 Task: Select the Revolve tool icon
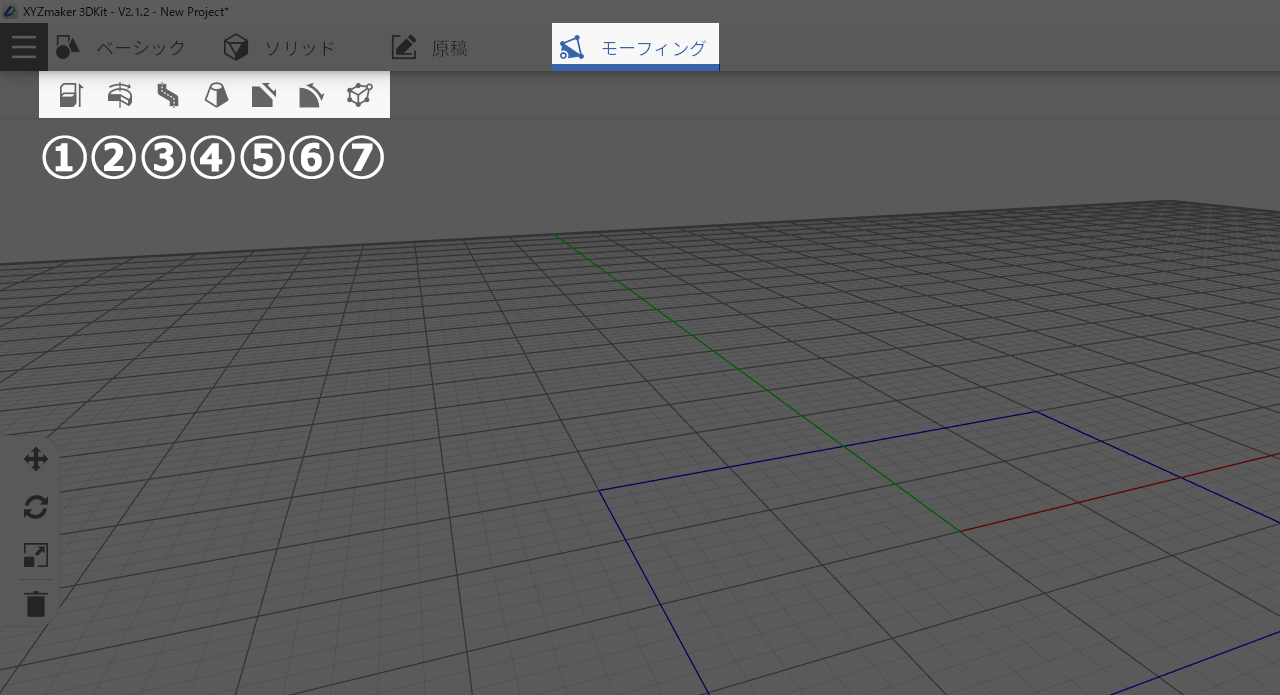pyautogui.click(x=119, y=95)
